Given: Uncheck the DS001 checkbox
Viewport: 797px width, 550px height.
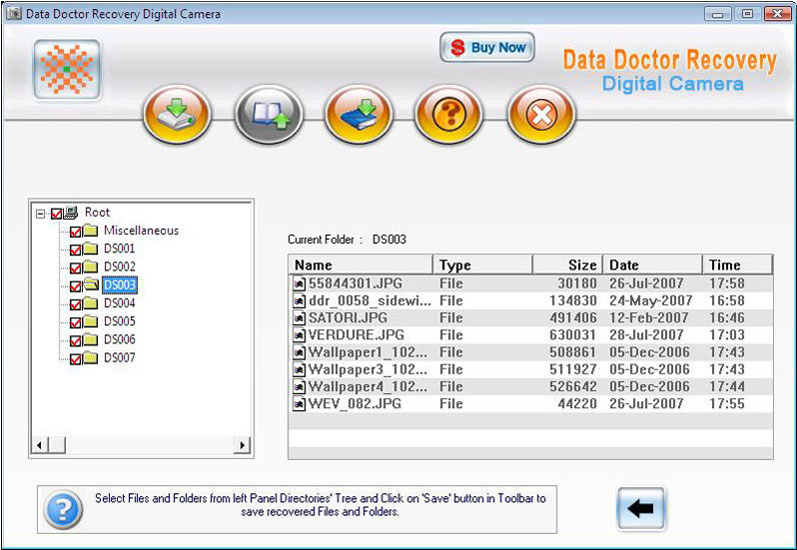Looking at the screenshot, I should click(x=75, y=250).
